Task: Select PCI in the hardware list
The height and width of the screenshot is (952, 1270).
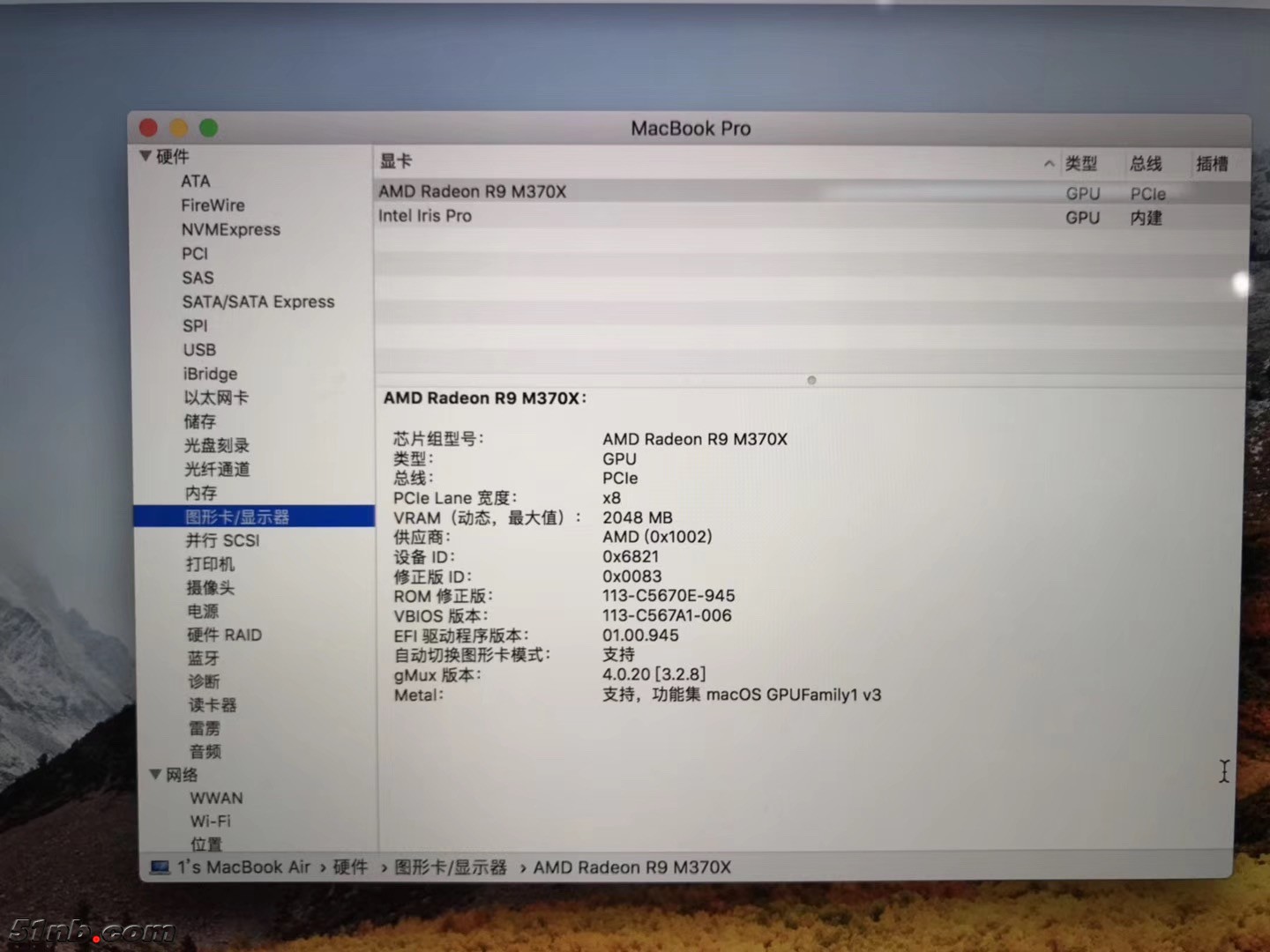Action: pyautogui.click(x=195, y=254)
